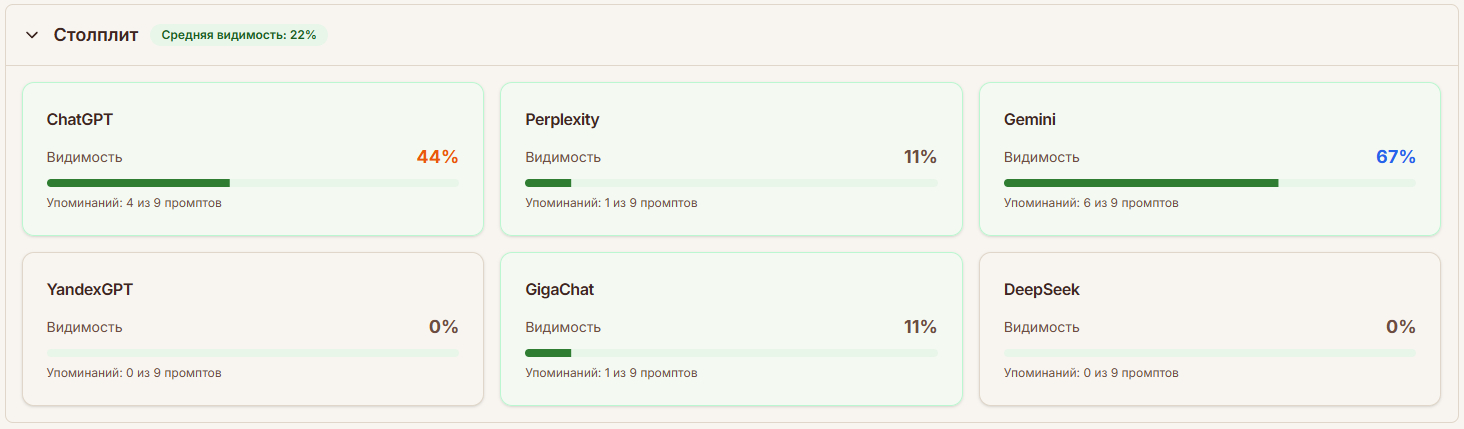Click Perplexity's 11% visibility value
This screenshot has height=429, width=1464.
(x=920, y=157)
